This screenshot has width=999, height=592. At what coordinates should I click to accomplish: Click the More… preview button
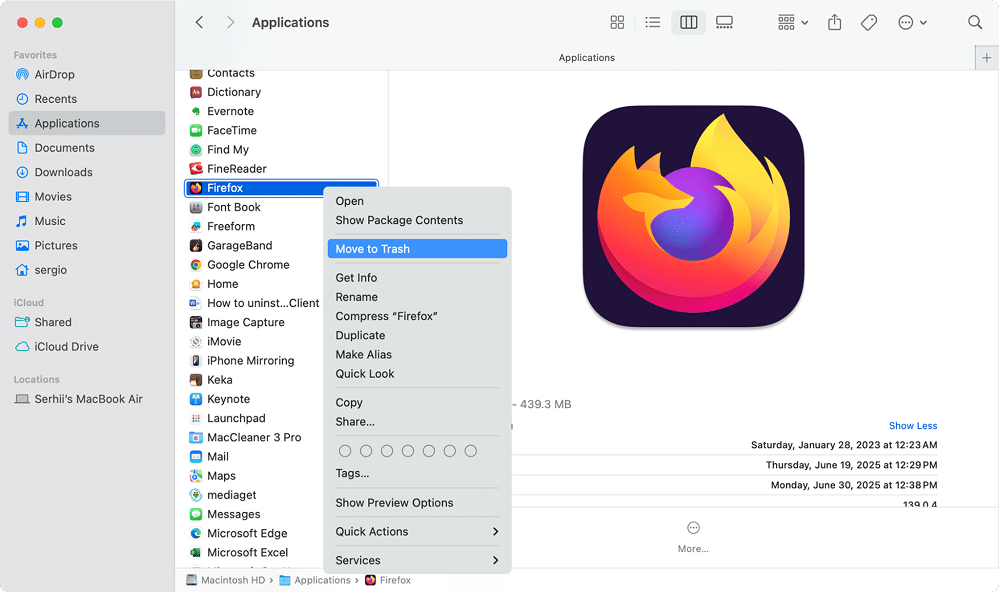(693, 537)
